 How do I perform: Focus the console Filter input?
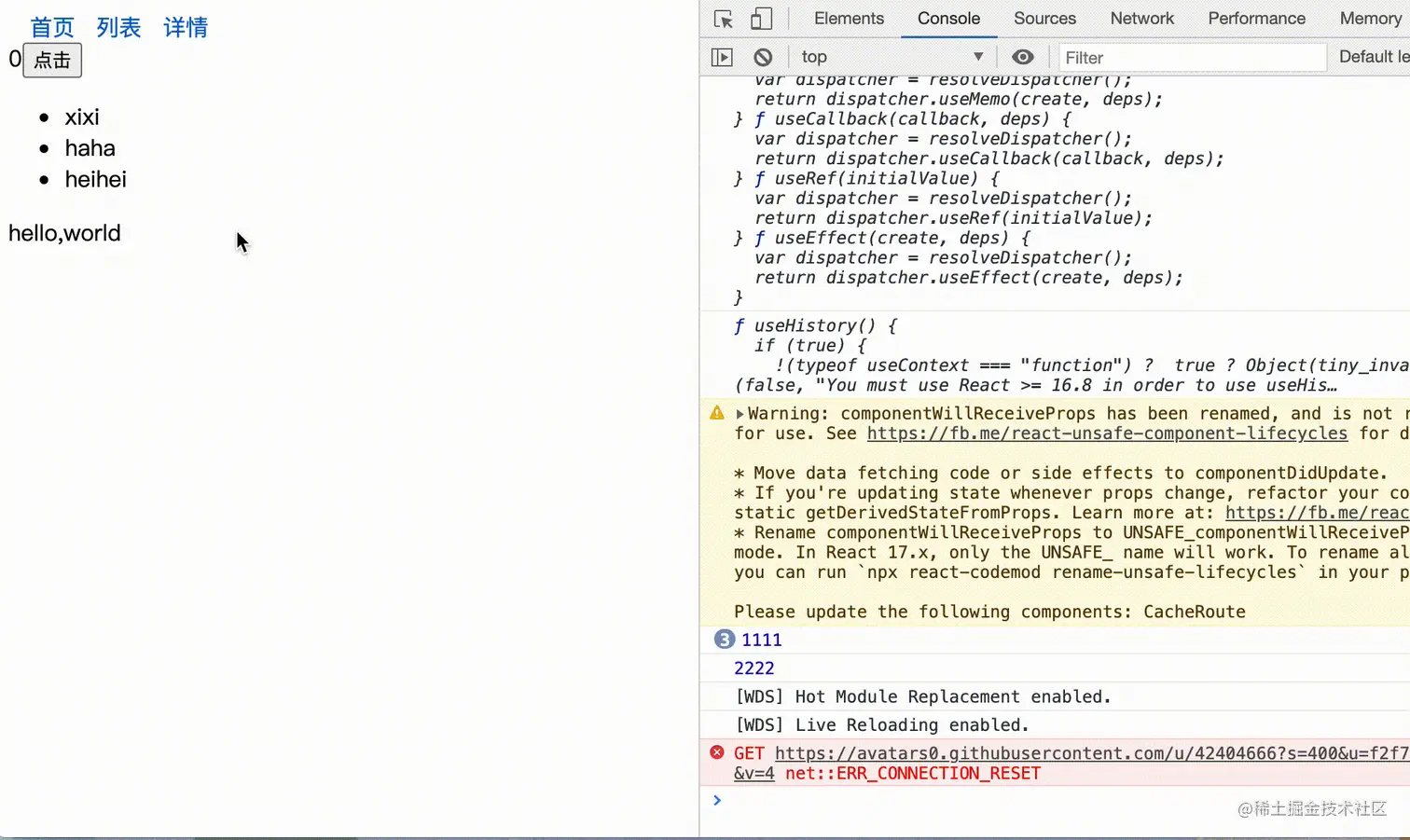(x=1193, y=58)
